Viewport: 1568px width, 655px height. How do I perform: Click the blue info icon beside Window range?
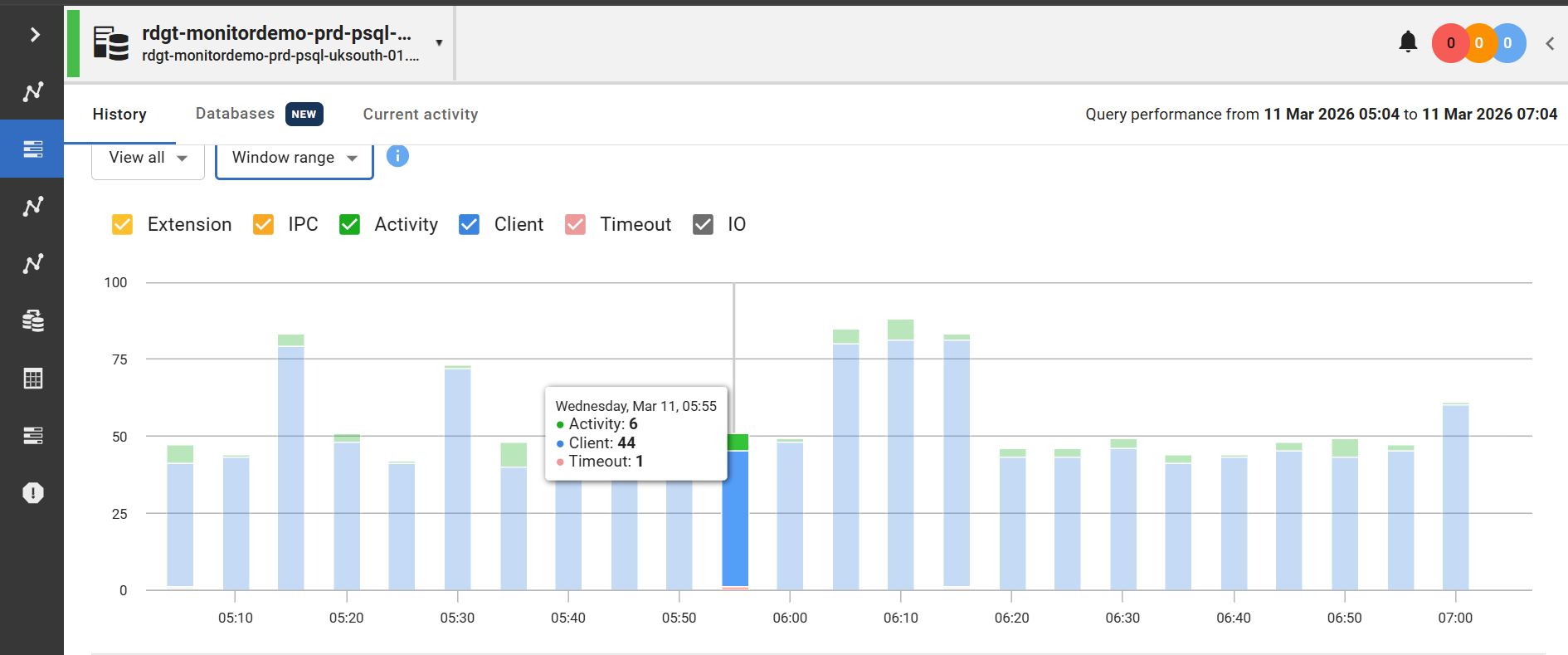tap(397, 156)
